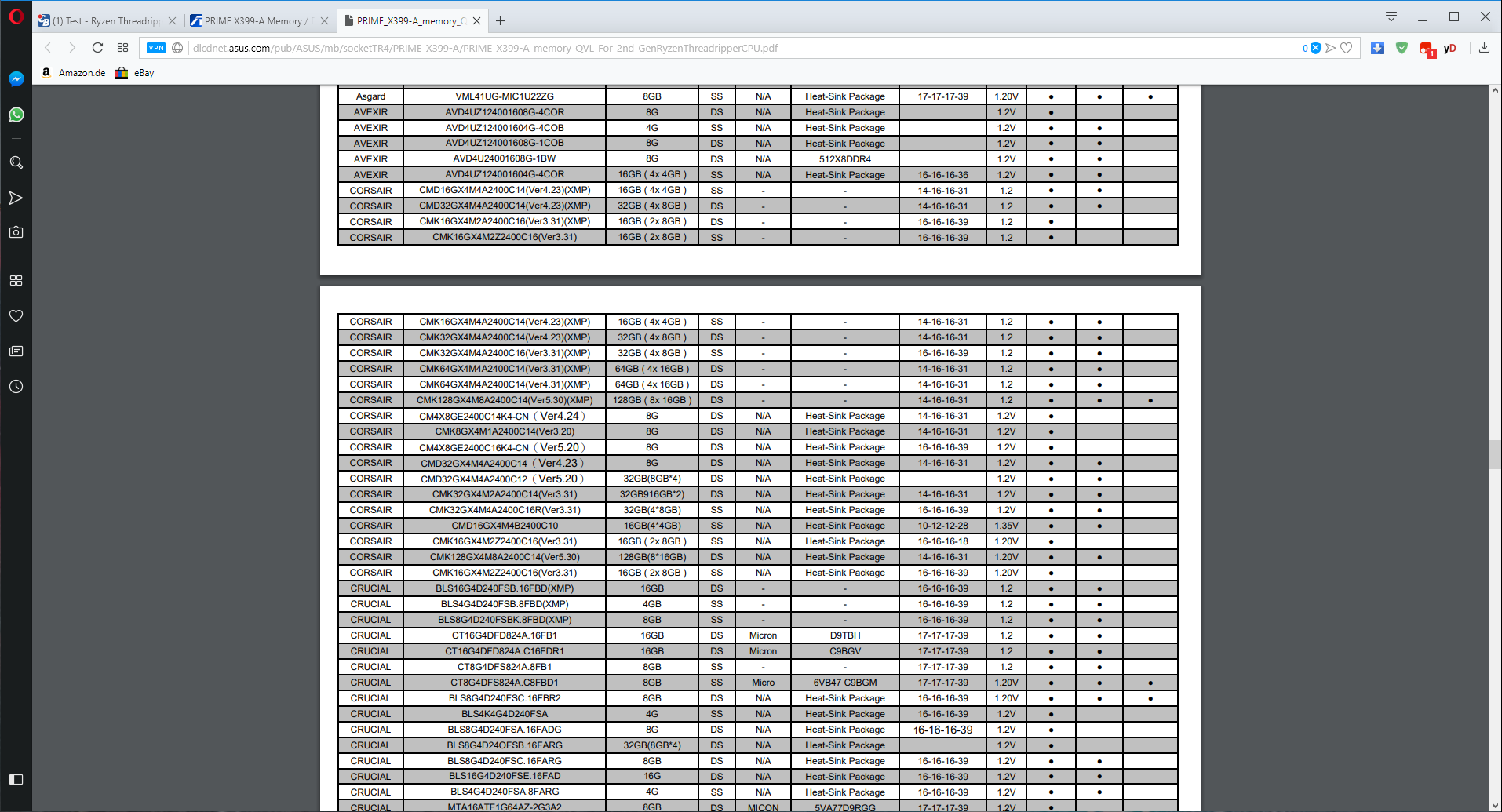
Task: Open the sidebar news panel icon
Action: point(16,351)
